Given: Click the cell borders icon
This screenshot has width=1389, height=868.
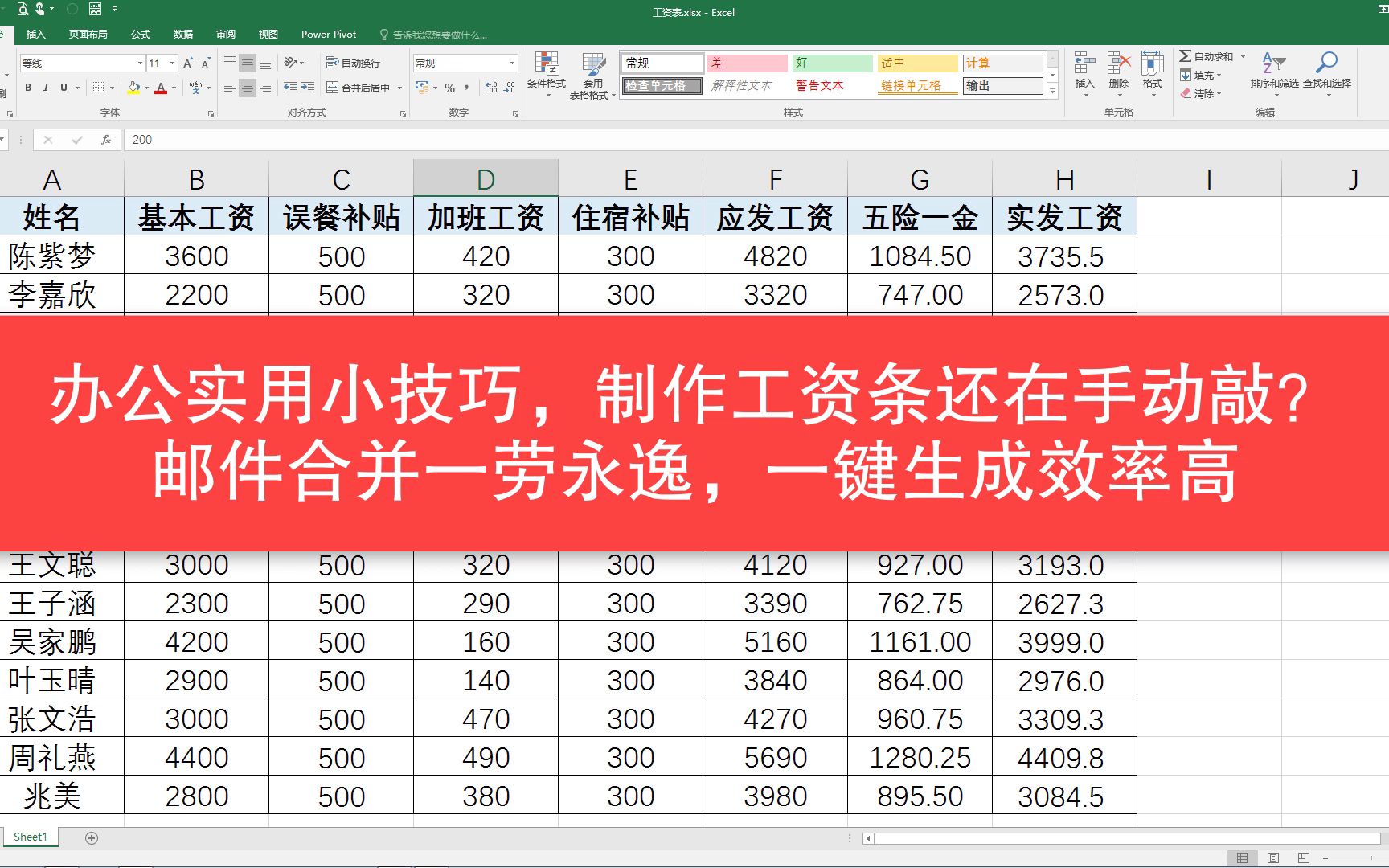Looking at the screenshot, I should pos(99,88).
